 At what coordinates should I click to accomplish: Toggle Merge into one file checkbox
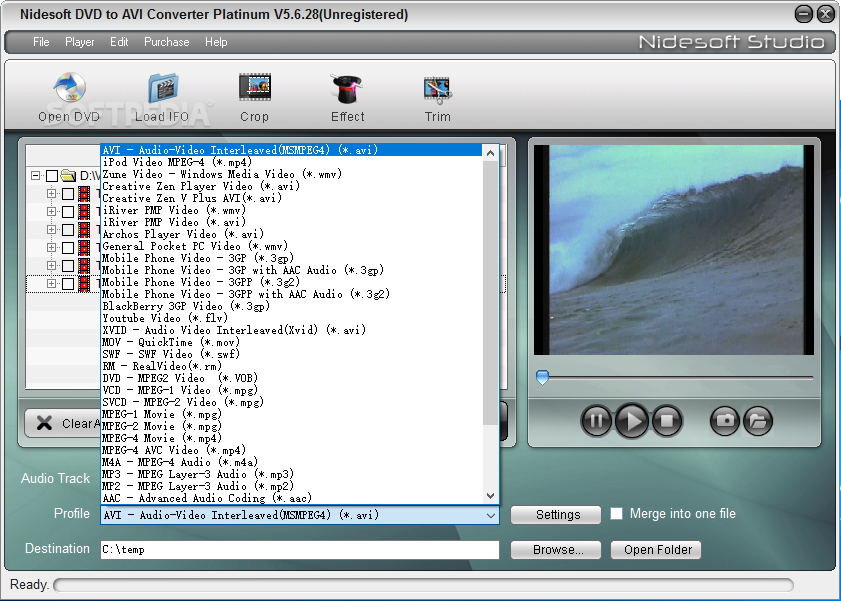click(x=617, y=514)
